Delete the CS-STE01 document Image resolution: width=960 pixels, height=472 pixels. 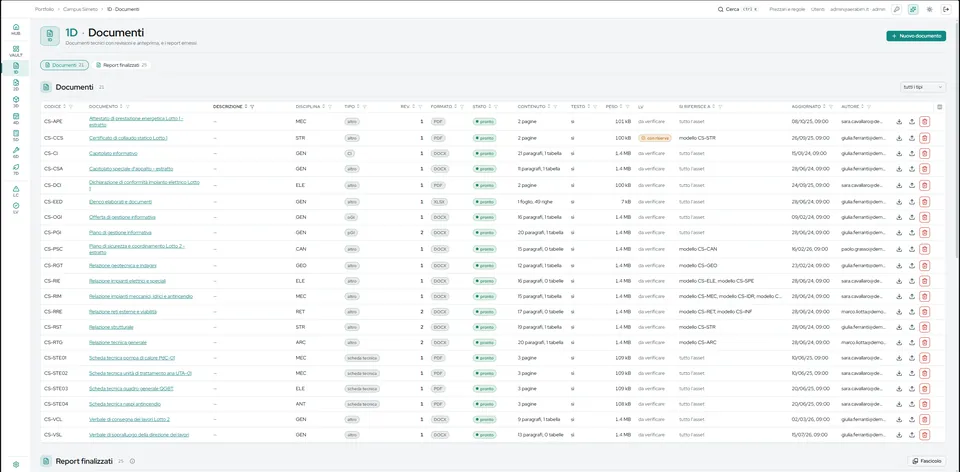(x=924, y=358)
